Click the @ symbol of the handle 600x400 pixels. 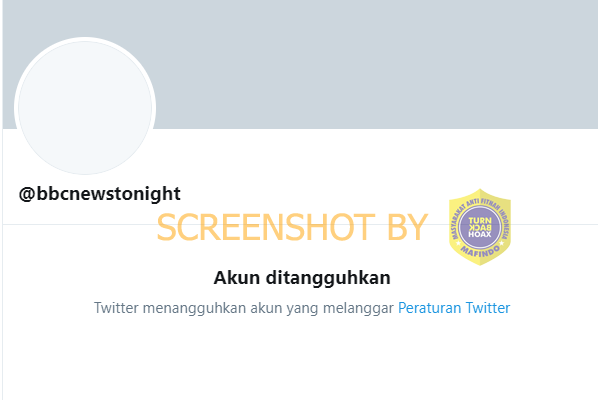click(27, 194)
